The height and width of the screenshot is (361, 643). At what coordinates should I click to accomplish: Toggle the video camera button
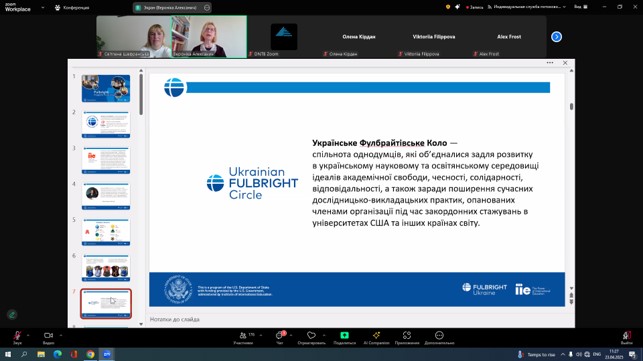(48, 337)
